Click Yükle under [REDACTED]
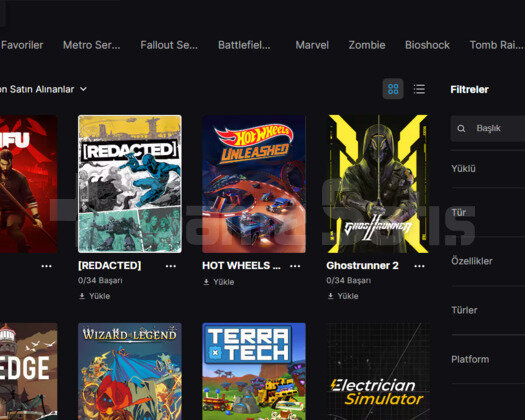 click(99, 296)
